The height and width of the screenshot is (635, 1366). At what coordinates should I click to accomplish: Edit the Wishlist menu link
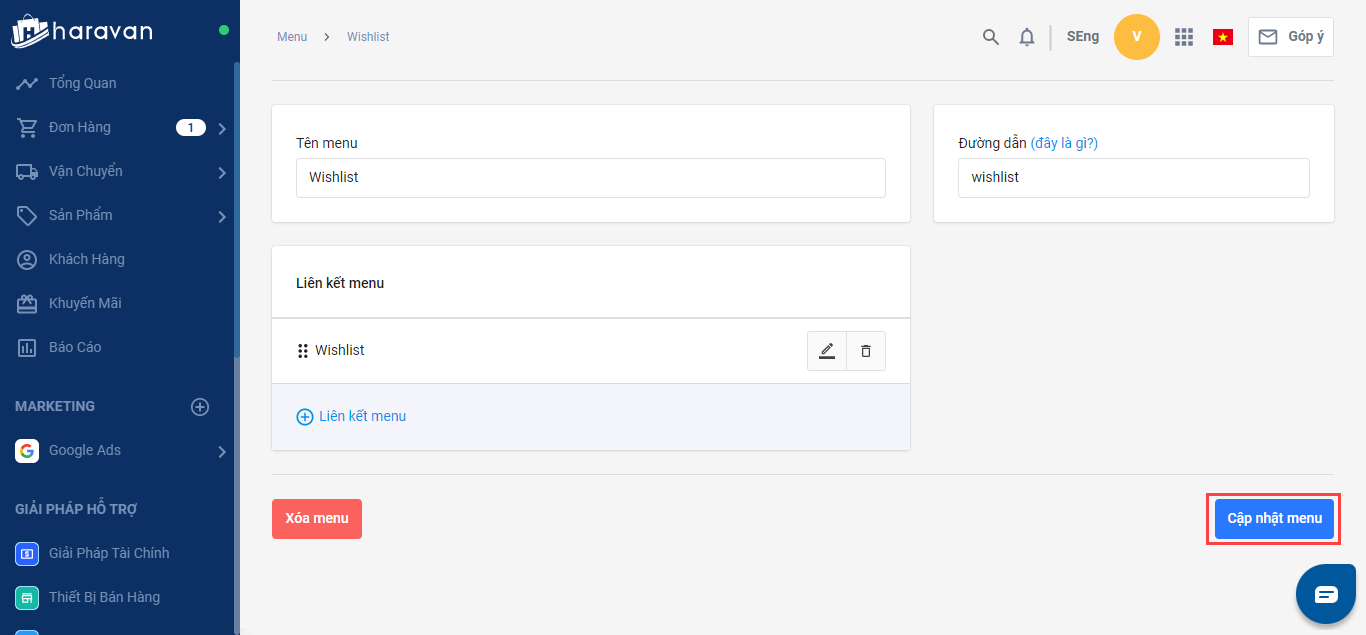(827, 351)
